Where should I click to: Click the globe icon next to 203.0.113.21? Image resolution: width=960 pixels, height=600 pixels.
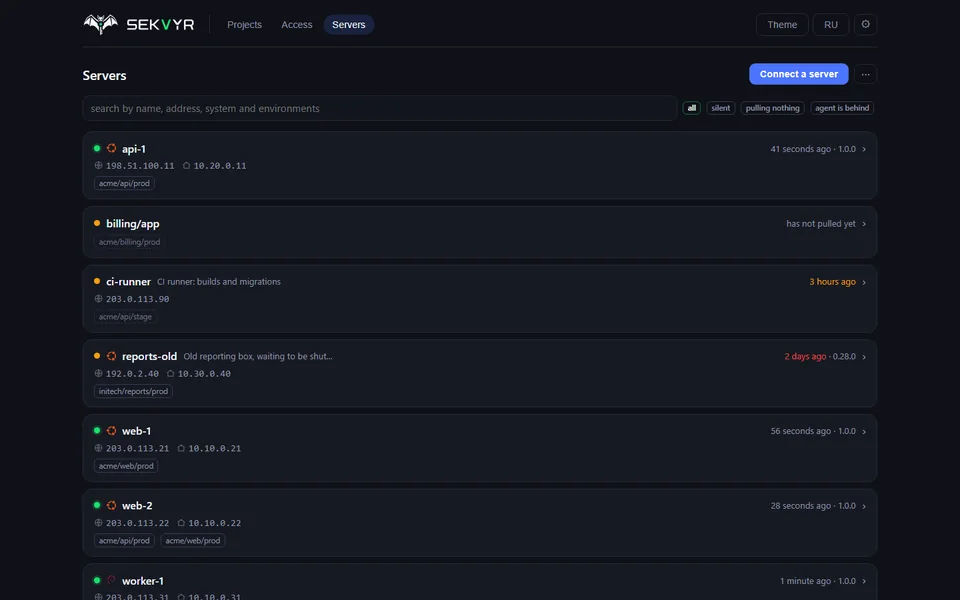[x=98, y=448]
